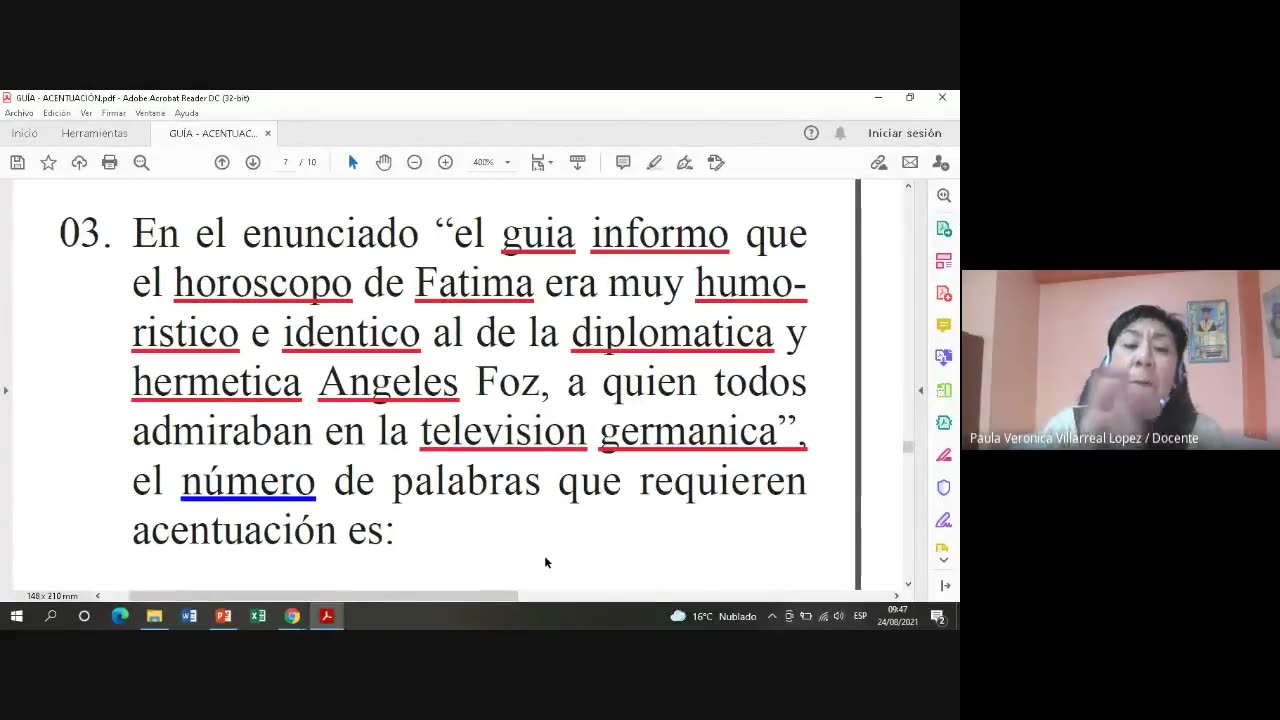Image resolution: width=1280 pixels, height=720 pixels.
Task: Click the Save file icon
Action: 17,162
